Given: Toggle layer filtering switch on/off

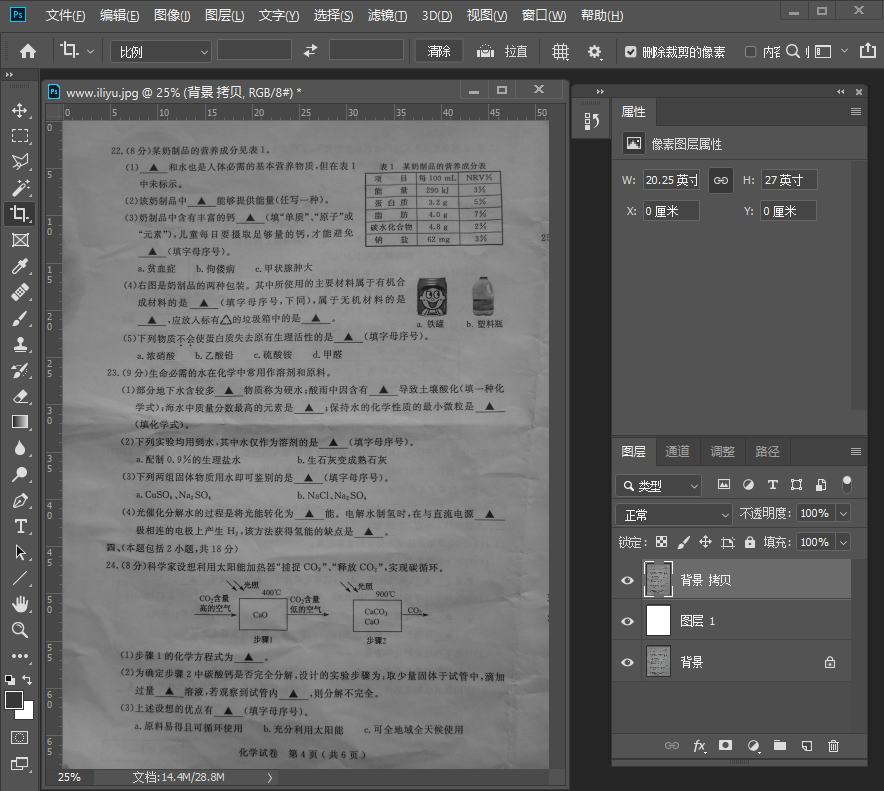Looking at the screenshot, I should 846,484.
